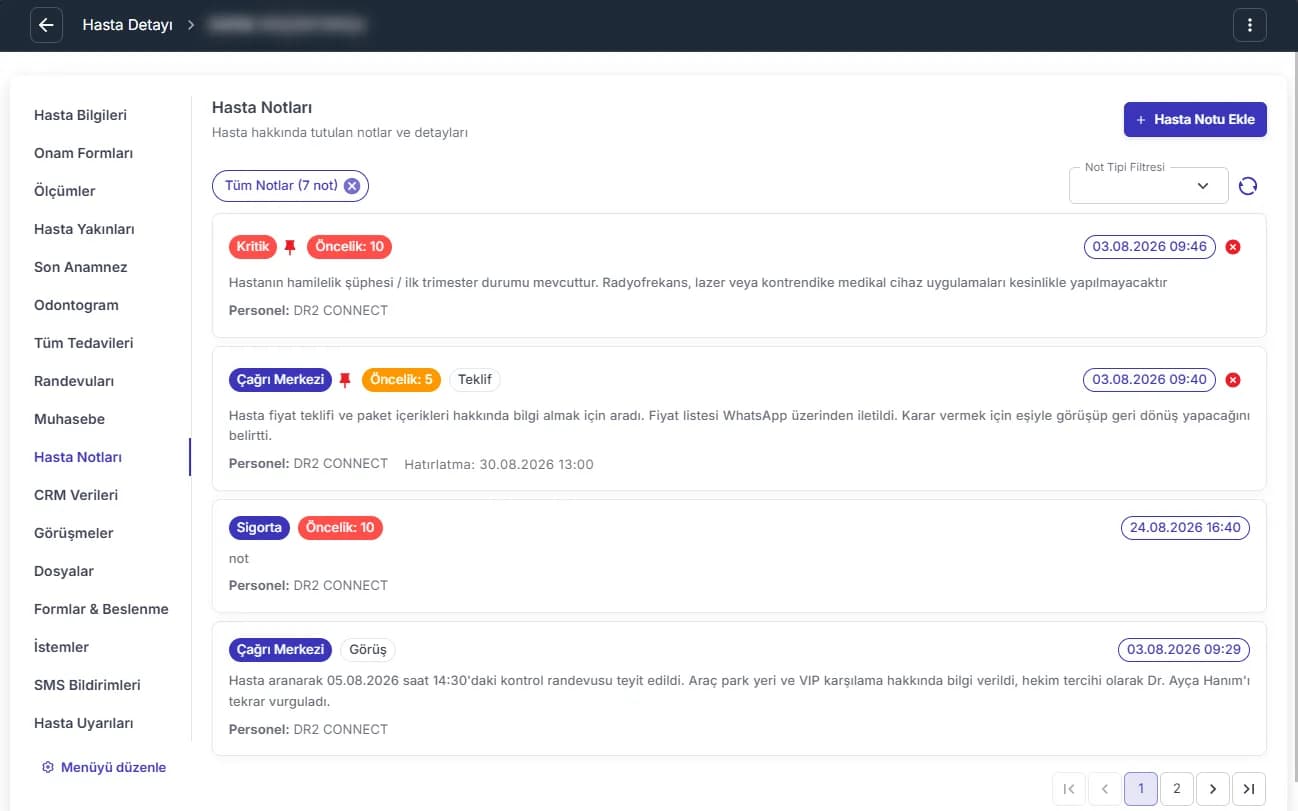The width and height of the screenshot is (1298, 811).
Task: Go to the next notes page
Action: [x=1213, y=789]
